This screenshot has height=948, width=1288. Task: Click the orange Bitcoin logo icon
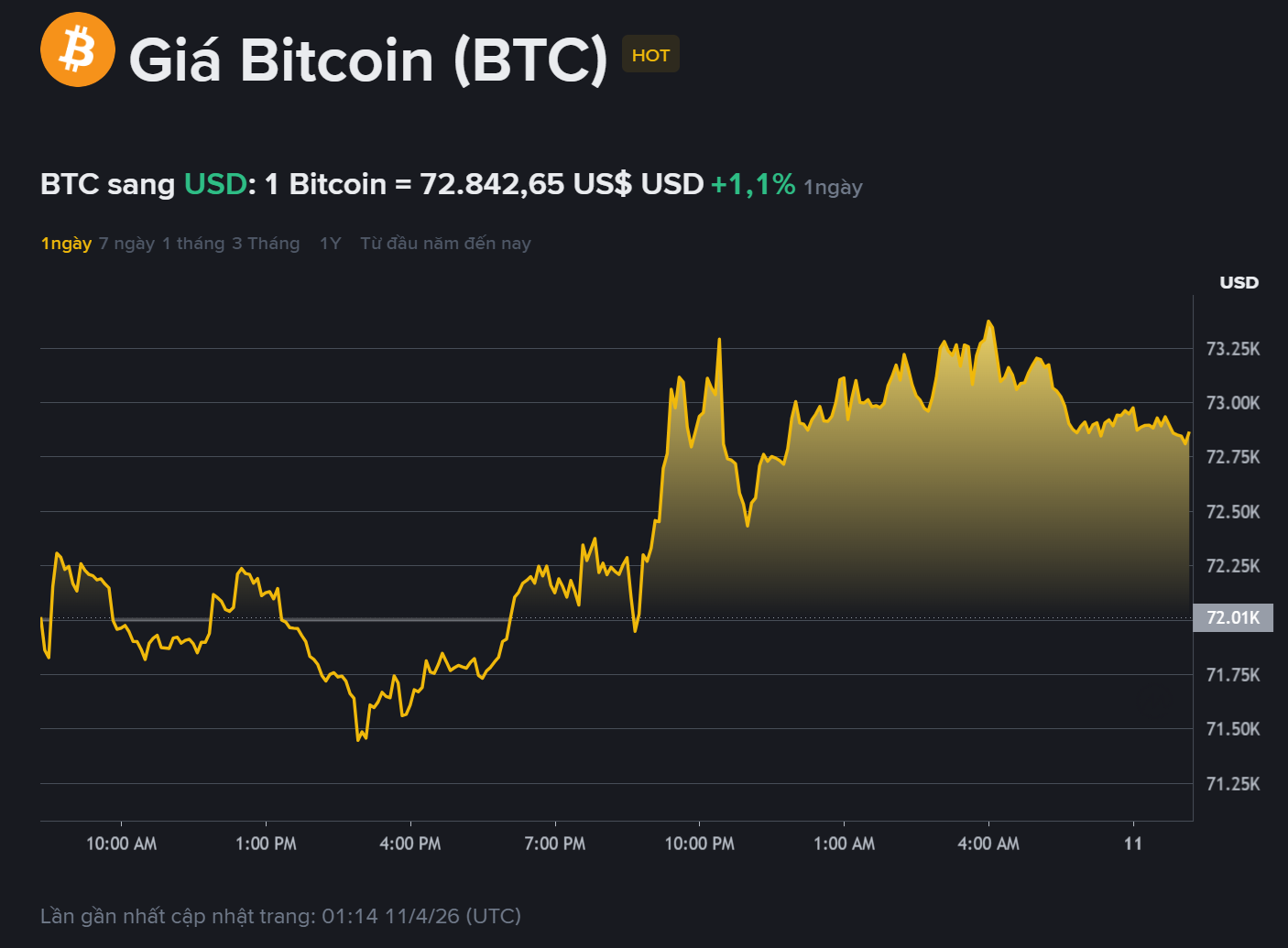point(78,49)
